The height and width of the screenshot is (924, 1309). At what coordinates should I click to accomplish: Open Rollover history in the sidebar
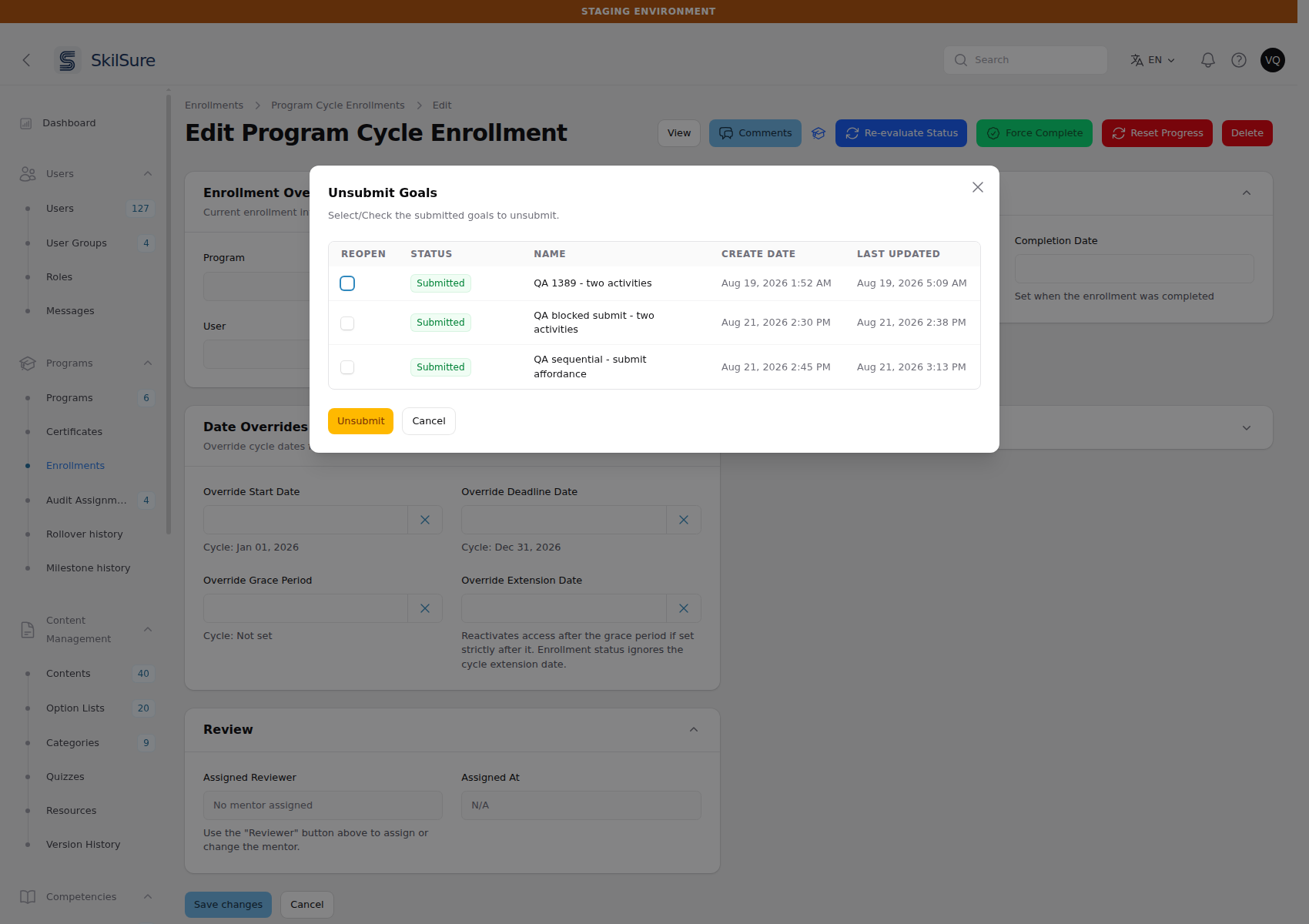pyautogui.click(x=85, y=534)
